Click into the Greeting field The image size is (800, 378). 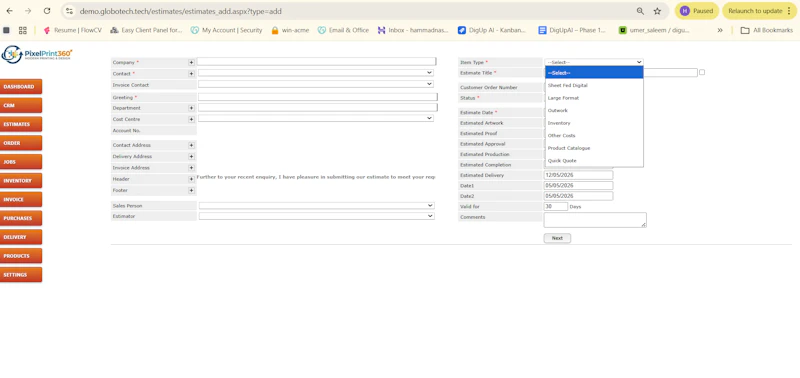pyautogui.click(x=318, y=97)
